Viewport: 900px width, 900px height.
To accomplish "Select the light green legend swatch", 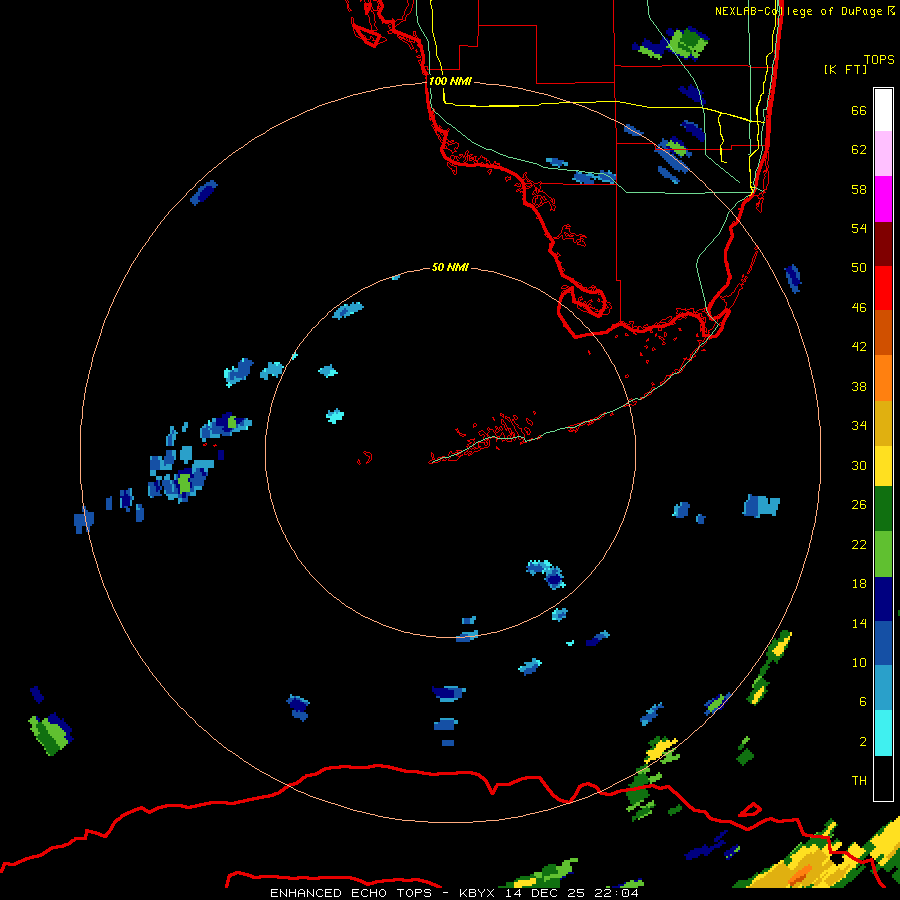I will click(x=883, y=554).
